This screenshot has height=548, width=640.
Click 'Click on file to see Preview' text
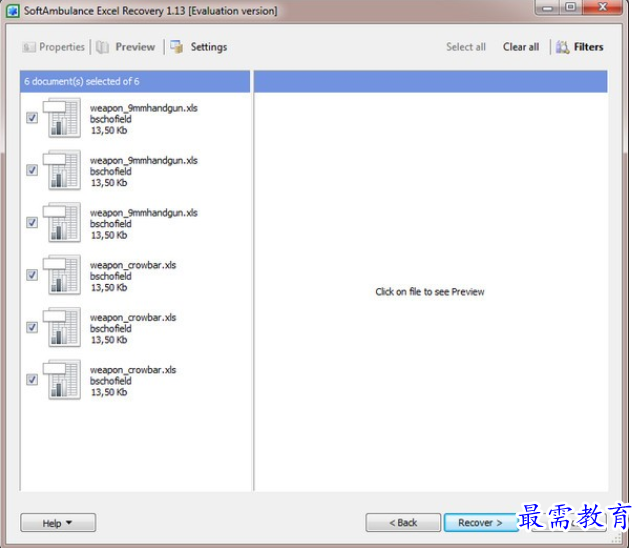tap(430, 292)
